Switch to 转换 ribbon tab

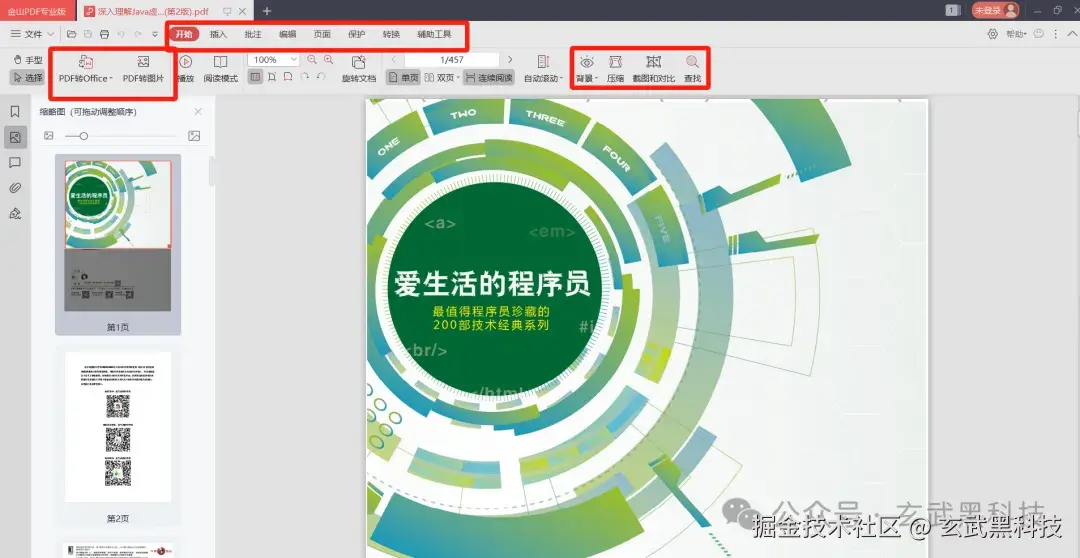click(x=391, y=34)
